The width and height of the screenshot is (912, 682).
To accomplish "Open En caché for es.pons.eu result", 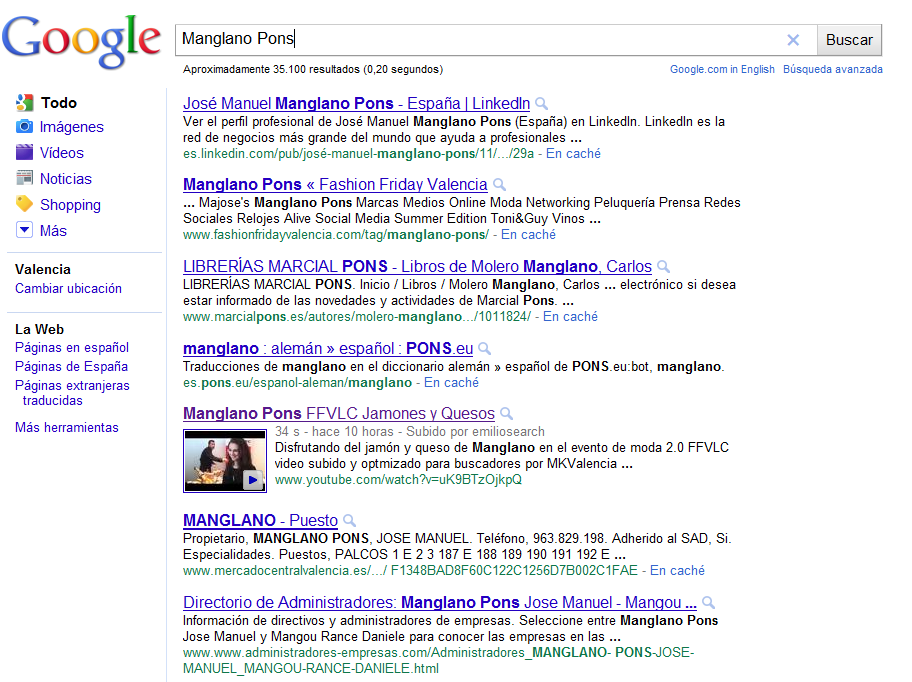I will coord(451,383).
